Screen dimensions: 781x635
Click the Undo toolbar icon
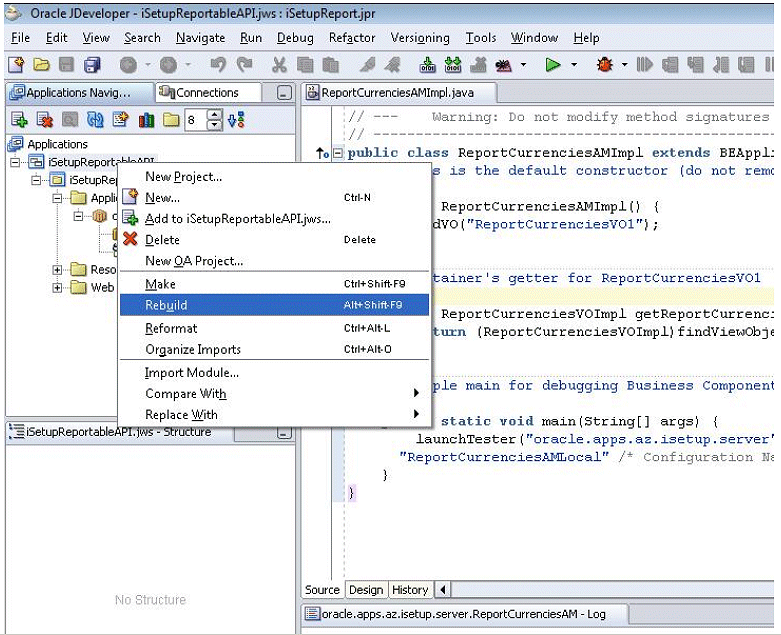(x=218, y=65)
